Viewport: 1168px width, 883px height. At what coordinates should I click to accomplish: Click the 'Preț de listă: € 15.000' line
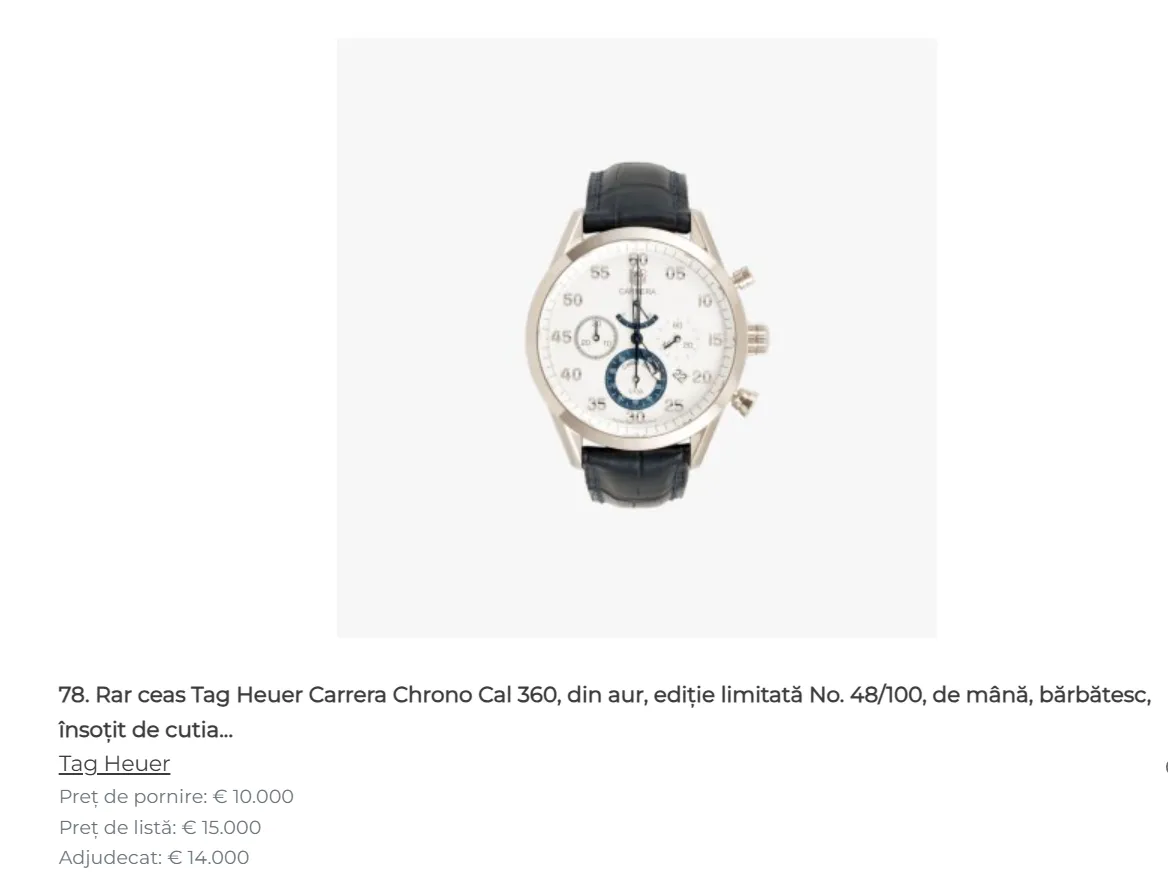159,827
